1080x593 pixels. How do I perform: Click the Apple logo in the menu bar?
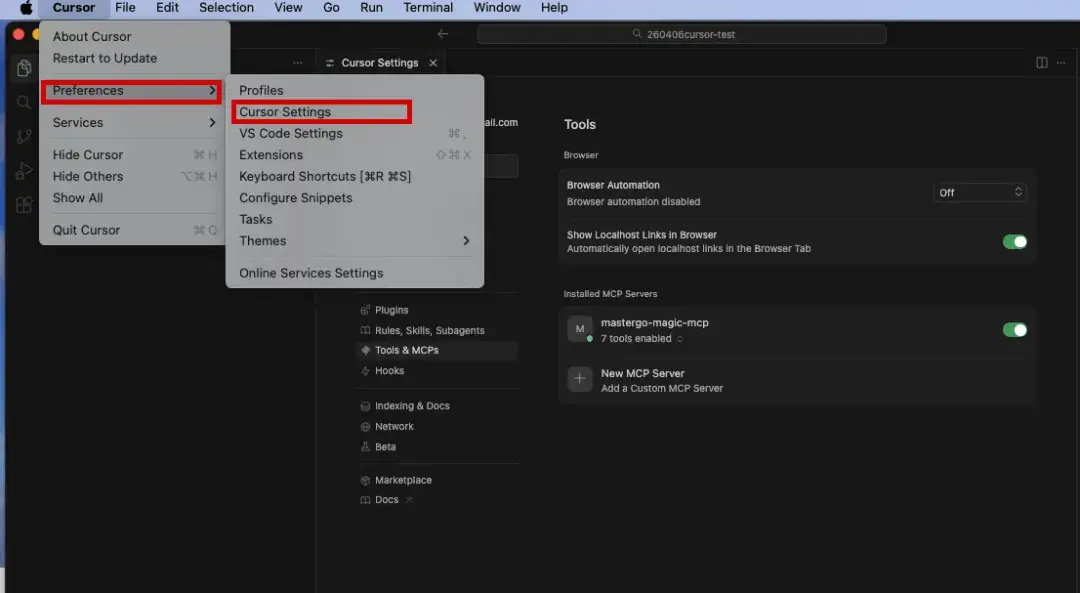[26, 8]
